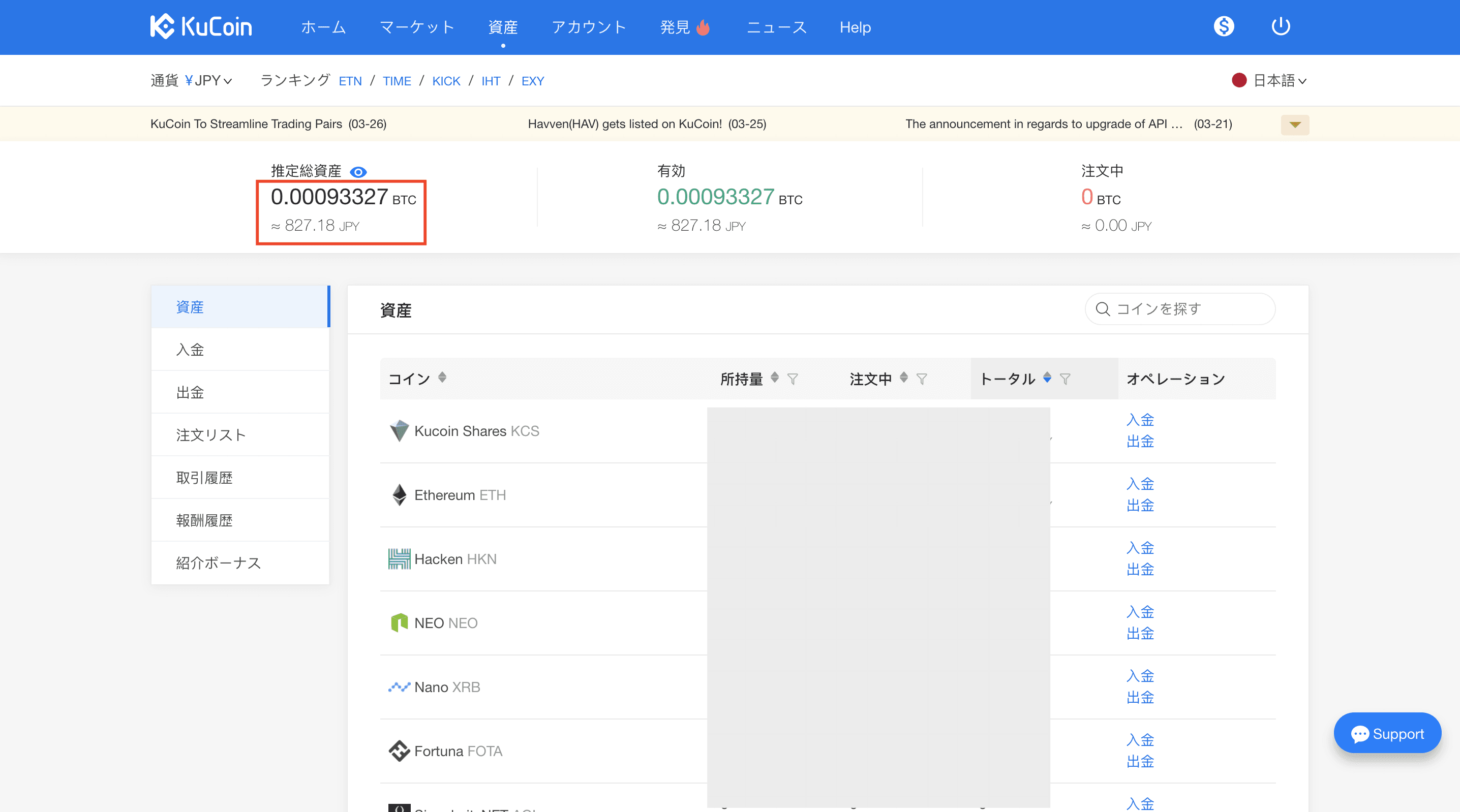Open the マーケット menu item
This screenshot has width=1460, height=812.
click(x=416, y=27)
